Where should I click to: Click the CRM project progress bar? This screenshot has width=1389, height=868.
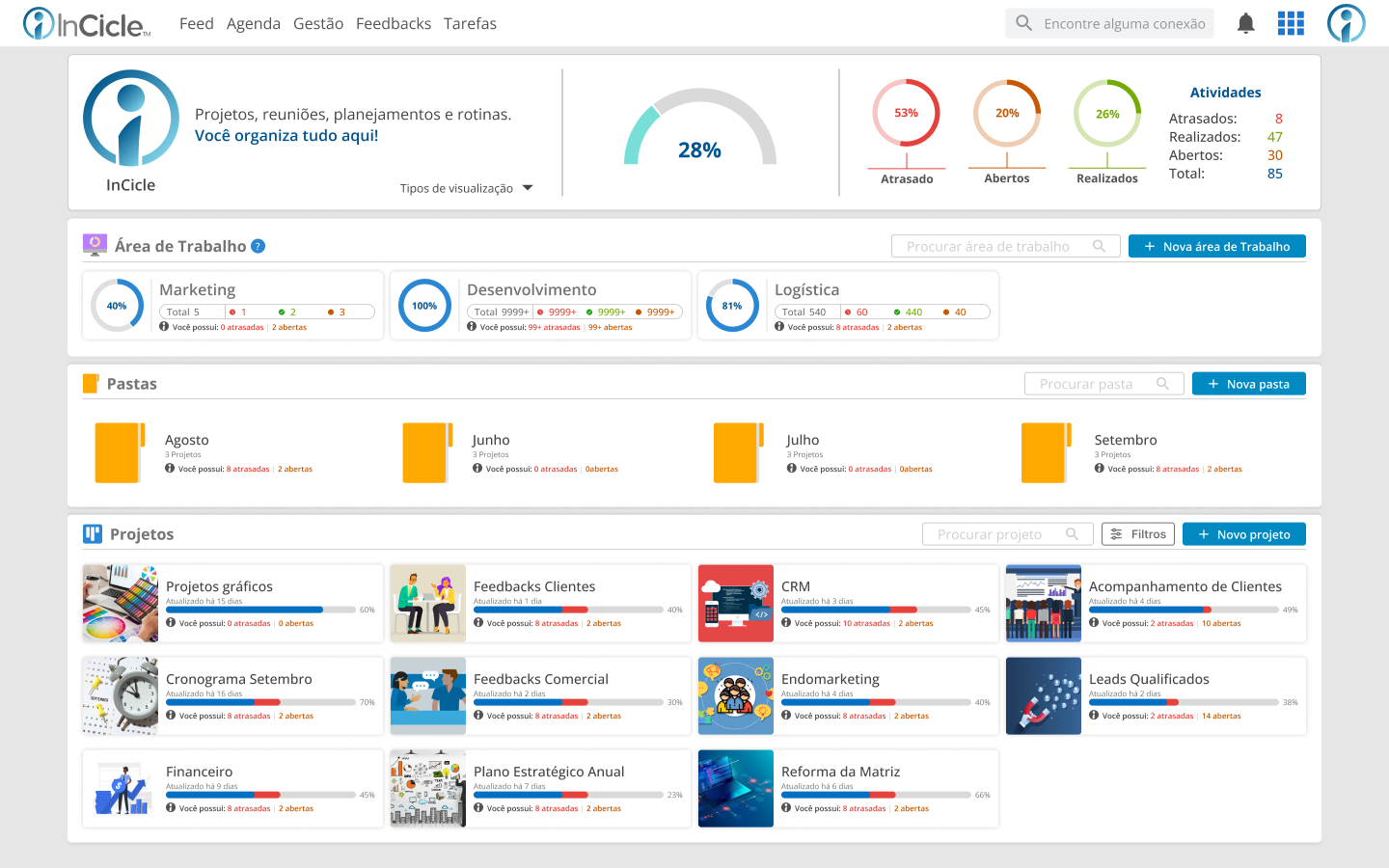pyautogui.click(x=876, y=610)
